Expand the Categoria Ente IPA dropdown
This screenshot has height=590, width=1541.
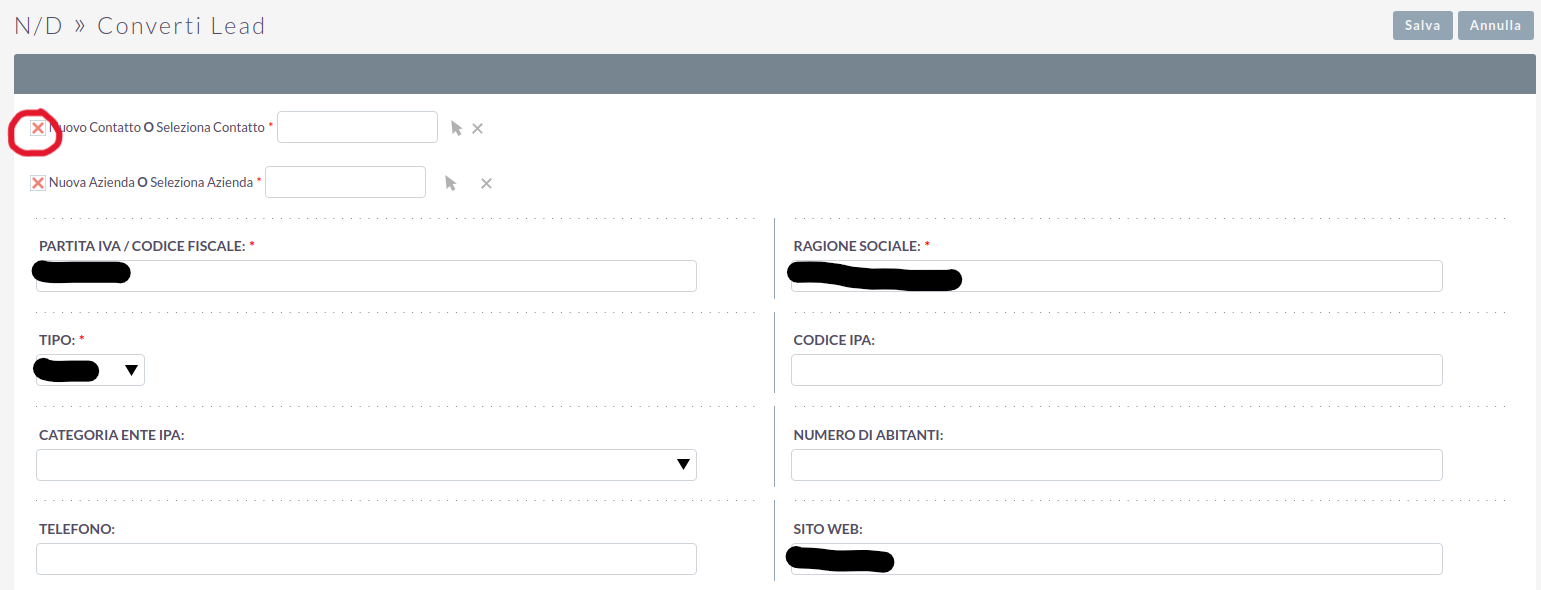click(x=366, y=465)
